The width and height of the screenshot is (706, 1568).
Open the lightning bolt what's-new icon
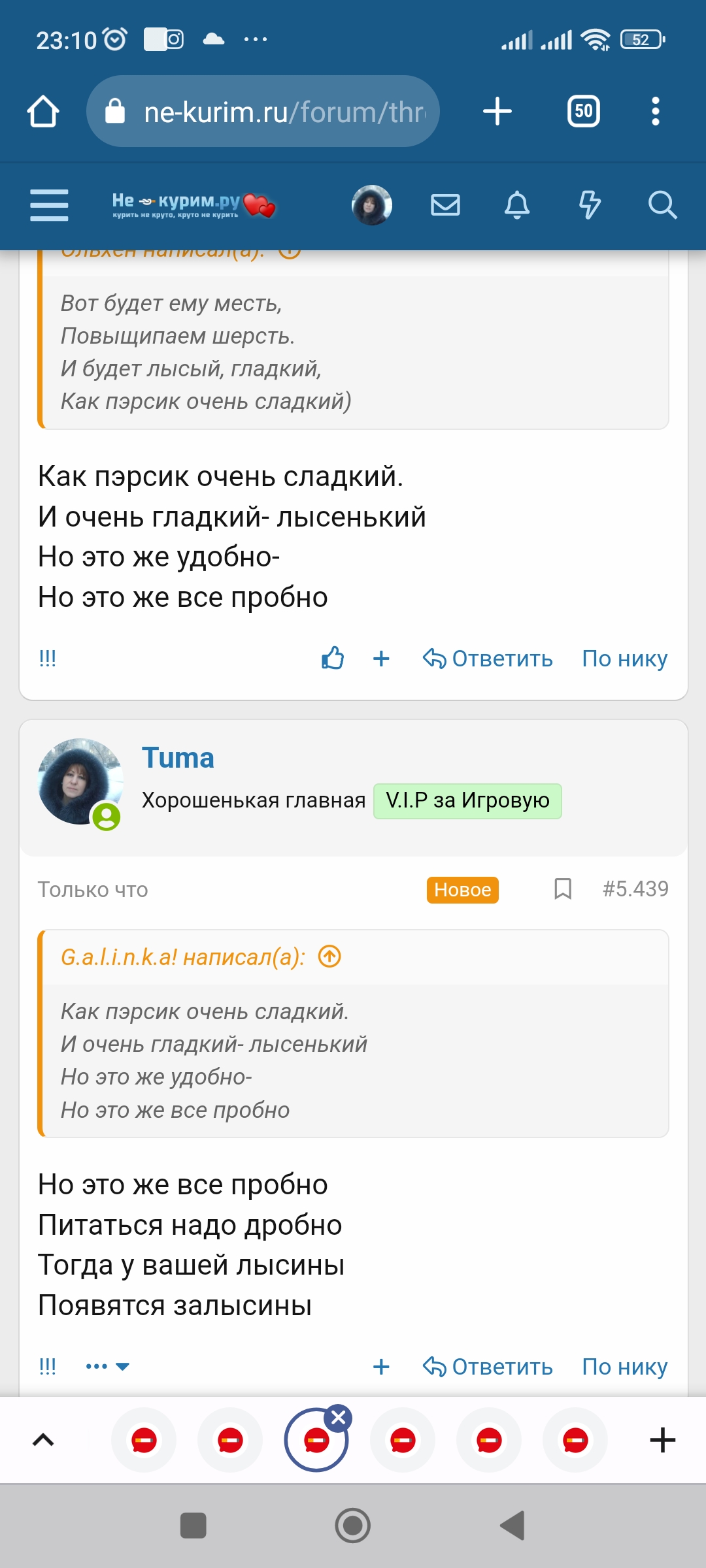(x=589, y=205)
